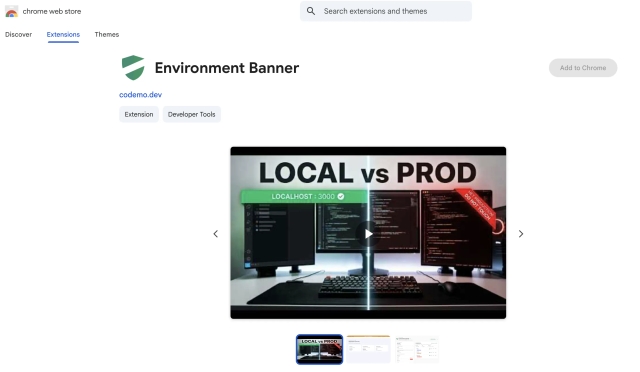
Task: Select the third screenshot thumbnail
Action: [x=417, y=349]
